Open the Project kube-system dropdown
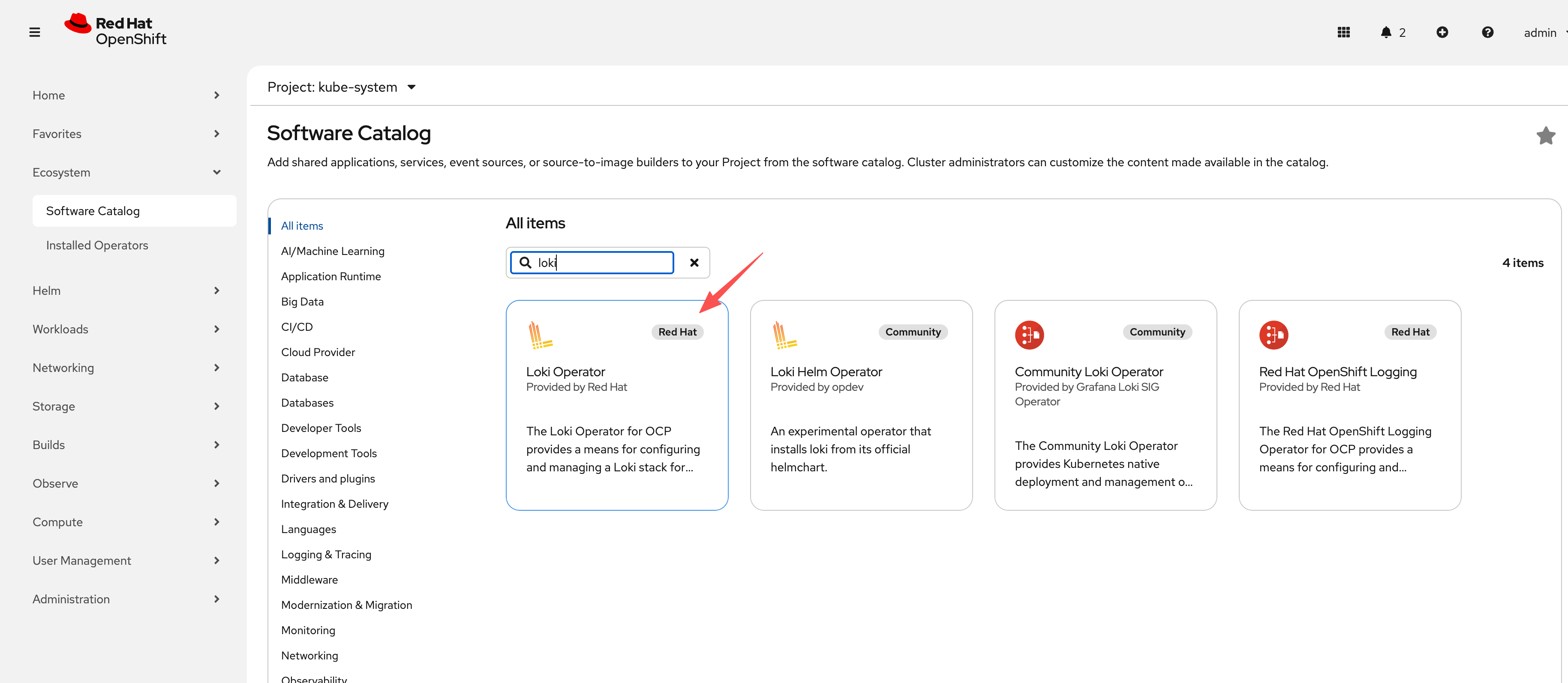The height and width of the screenshot is (683, 1568). tap(342, 87)
